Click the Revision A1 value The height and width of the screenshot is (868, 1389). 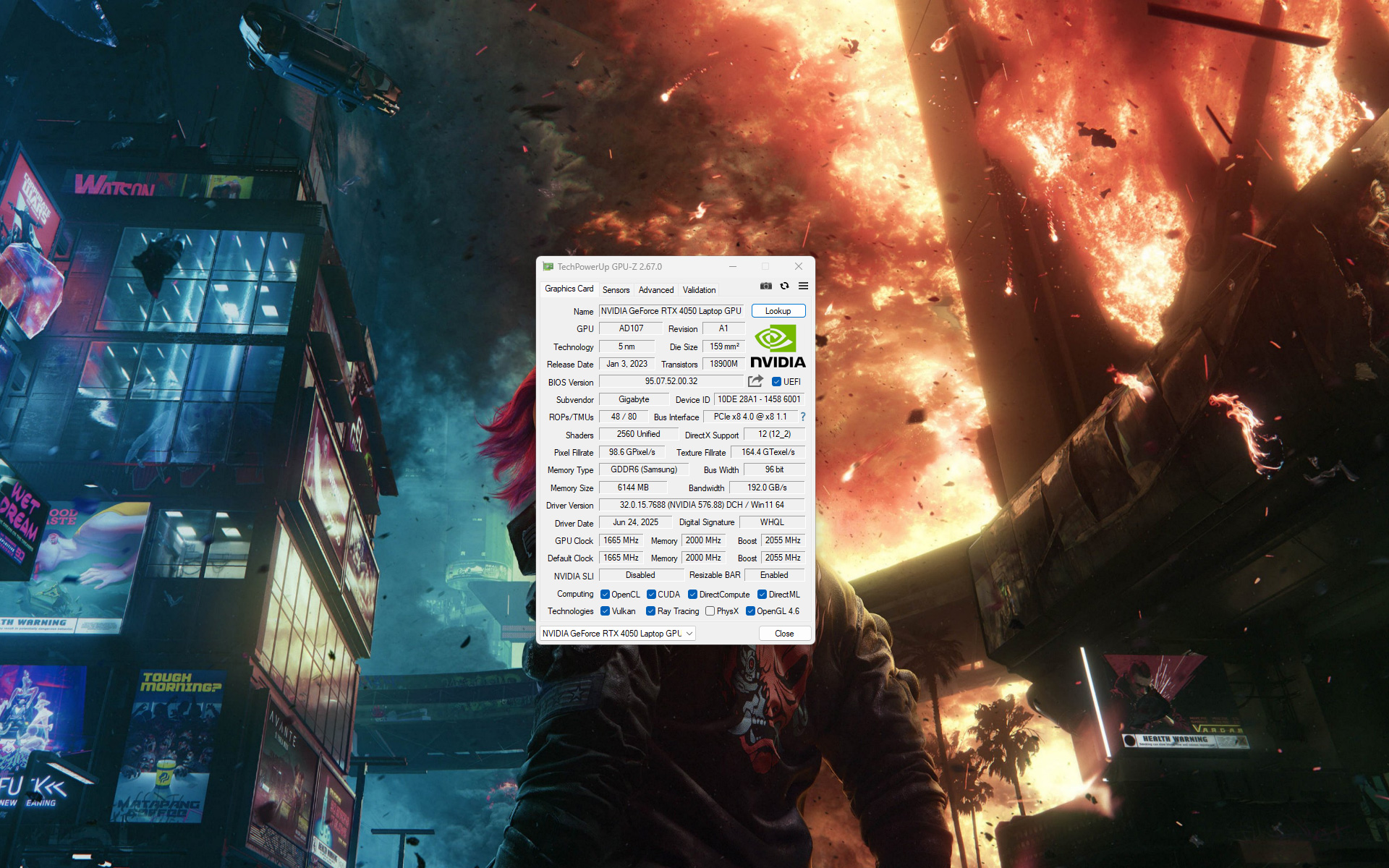[723, 328]
